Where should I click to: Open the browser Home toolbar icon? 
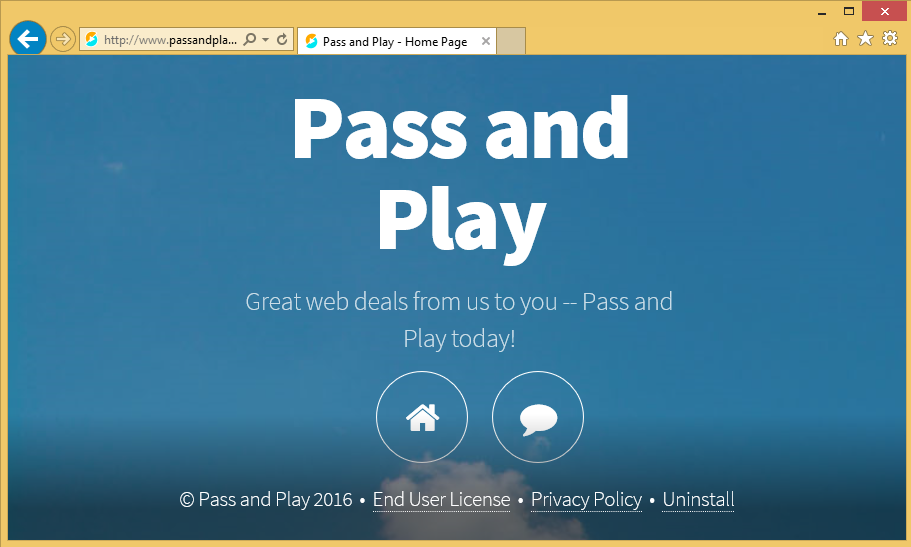(841, 39)
